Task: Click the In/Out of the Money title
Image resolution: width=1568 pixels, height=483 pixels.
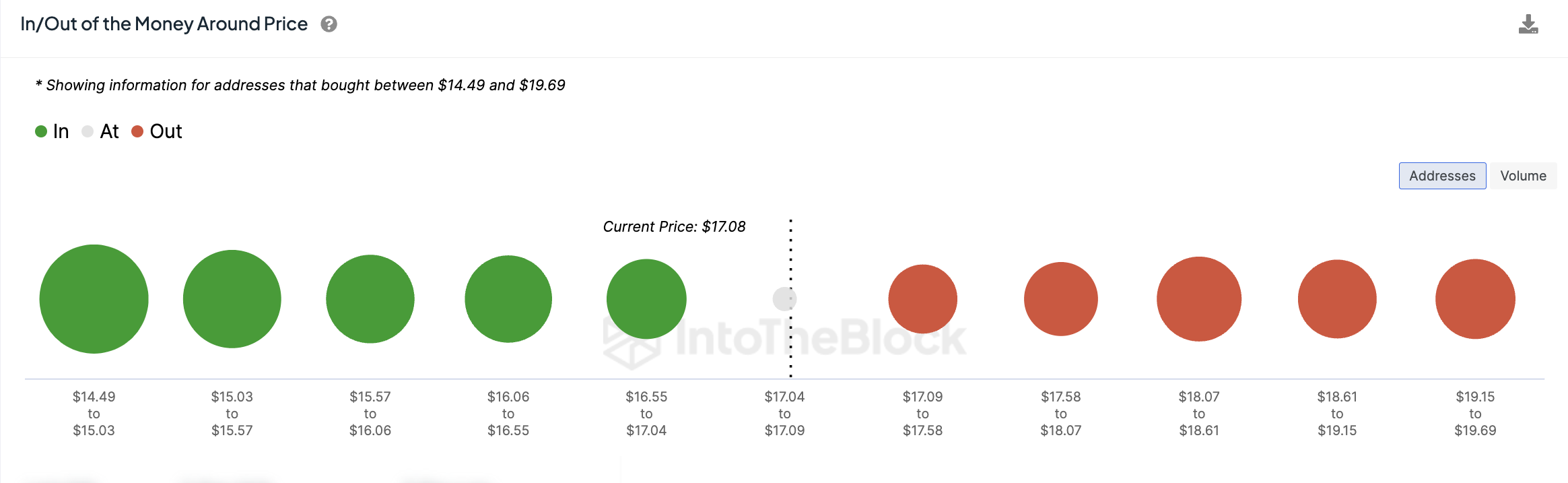Action: [x=164, y=24]
